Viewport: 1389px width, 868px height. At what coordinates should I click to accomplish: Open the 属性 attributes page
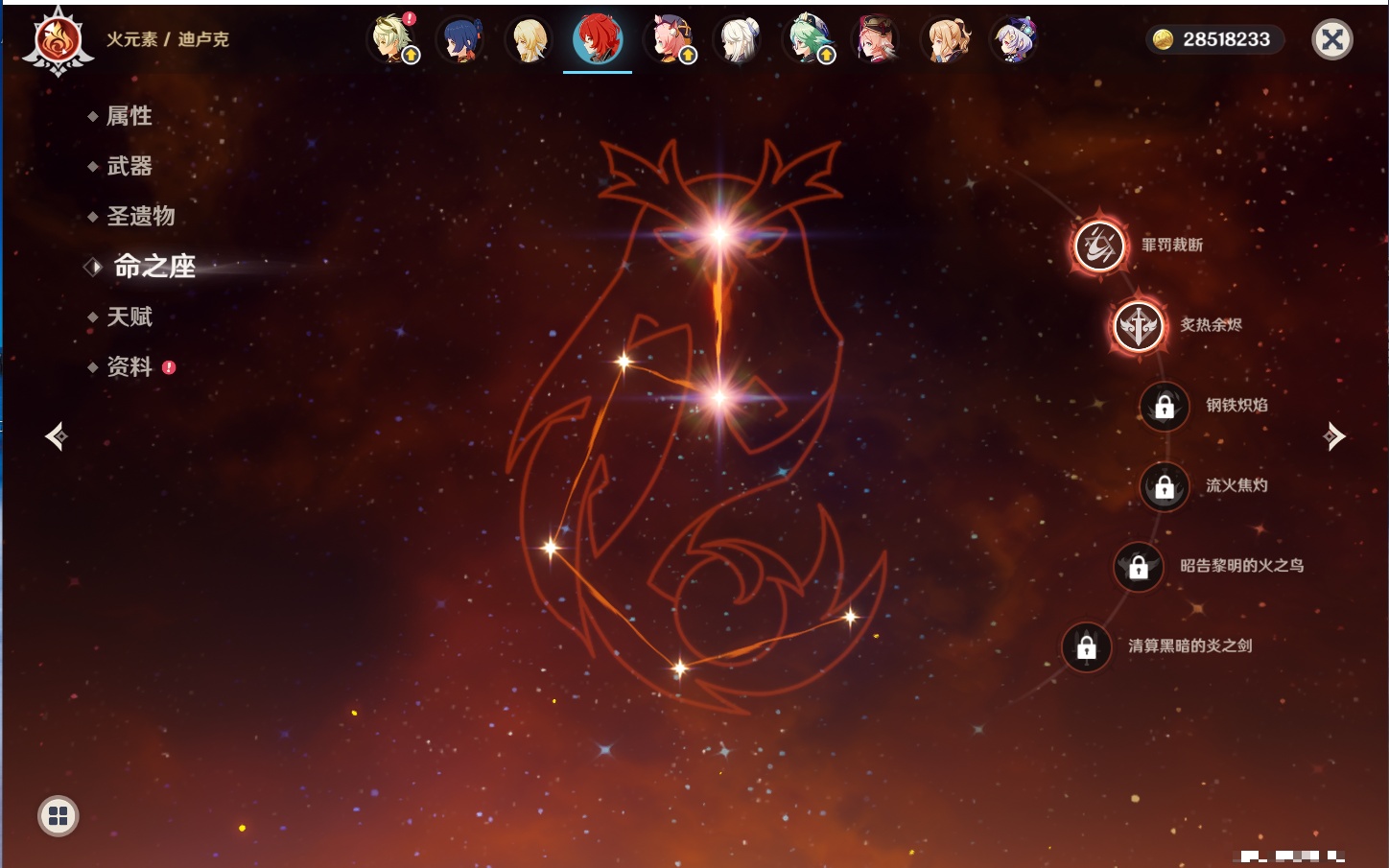(129, 116)
